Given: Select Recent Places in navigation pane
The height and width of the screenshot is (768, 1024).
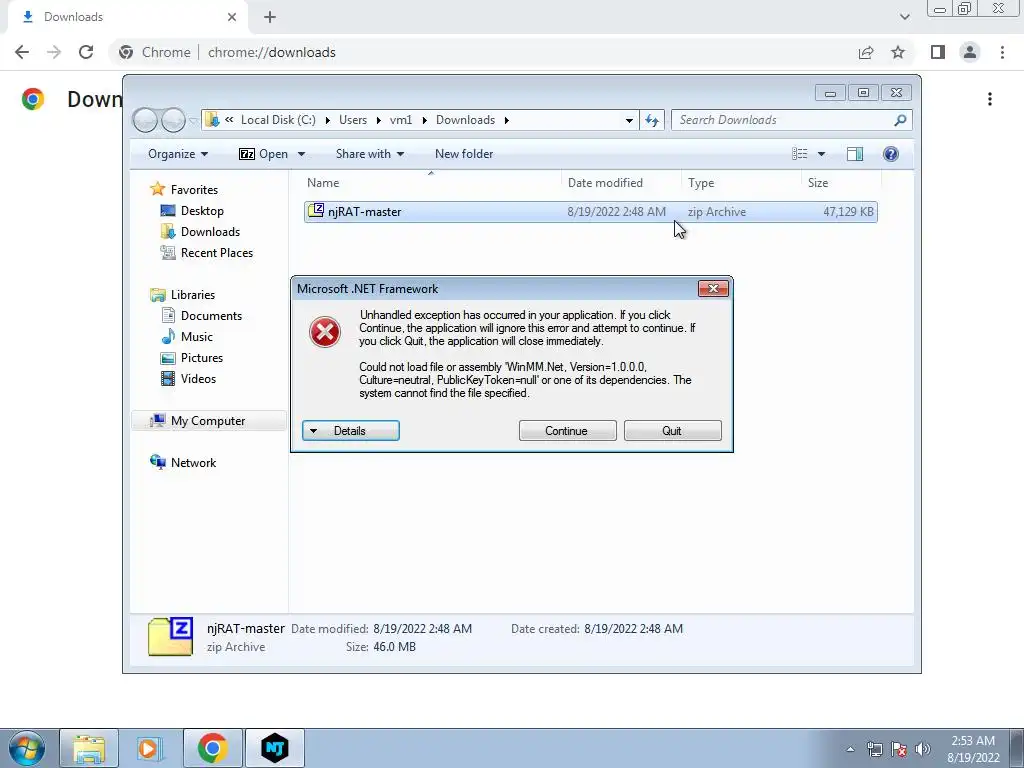Looking at the screenshot, I should pyautogui.click(x=216, y=253).
